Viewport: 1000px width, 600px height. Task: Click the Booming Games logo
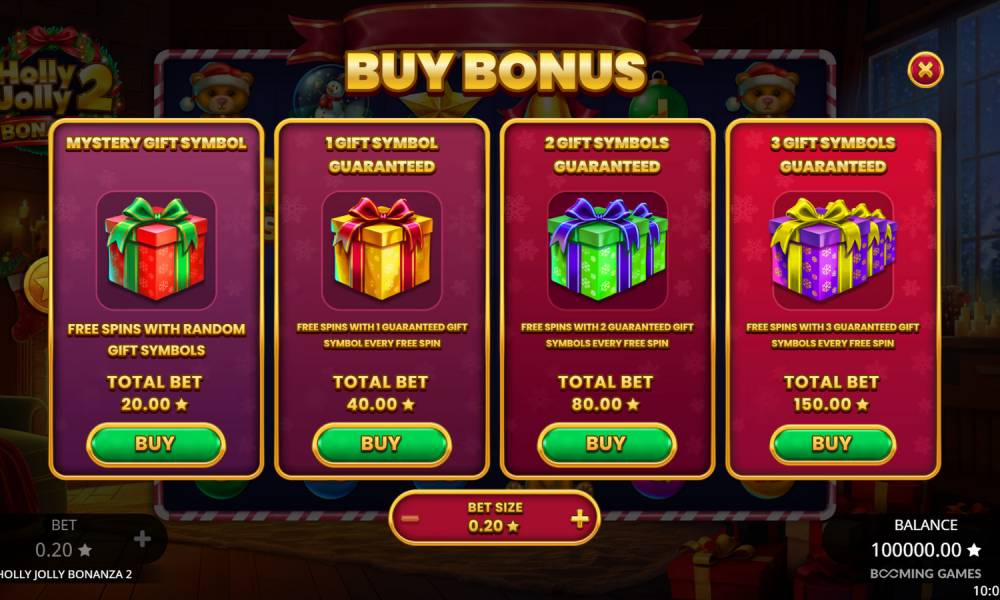click(925, 574)
